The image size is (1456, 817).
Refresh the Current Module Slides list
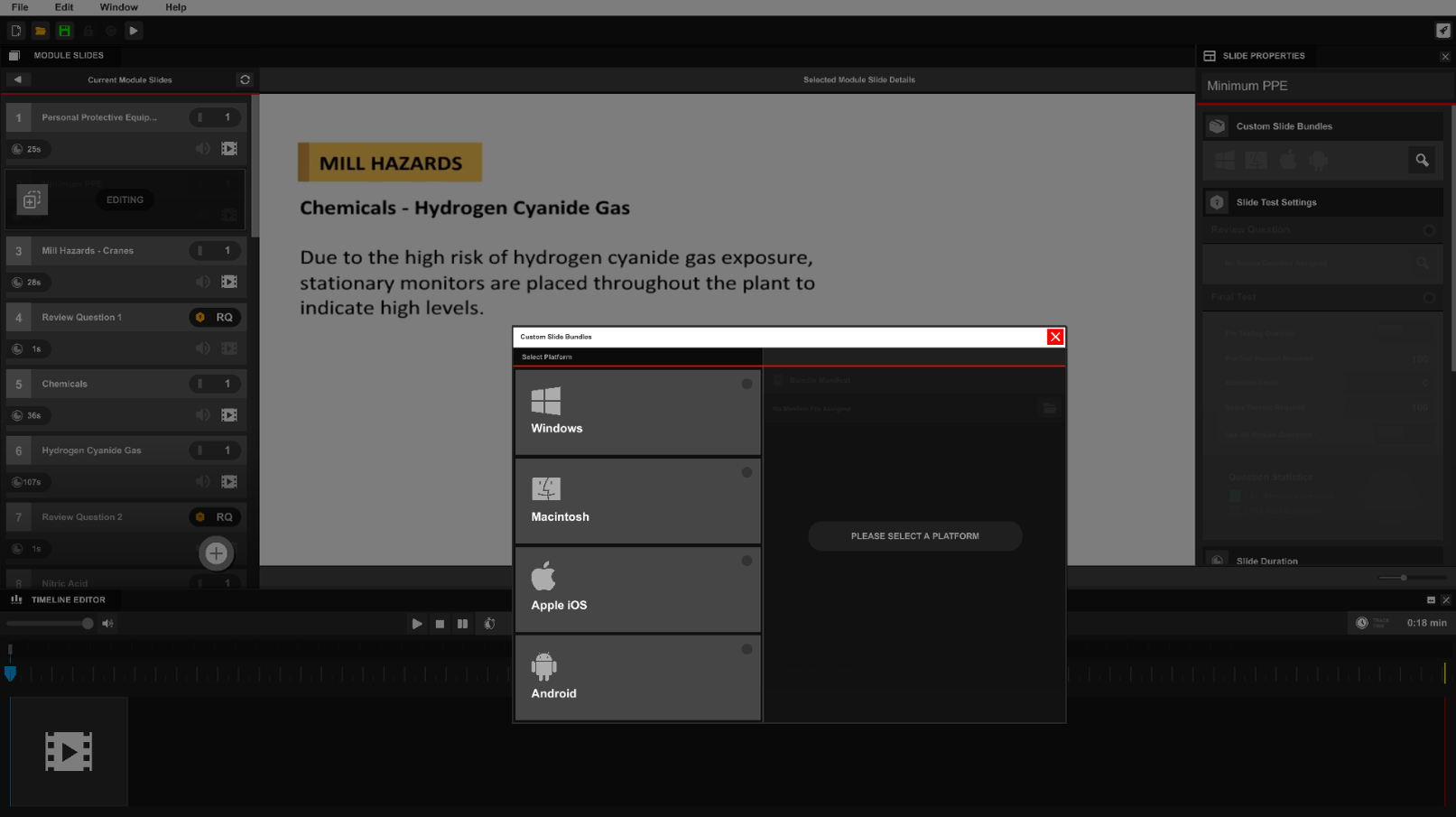click(x=245, y=79)
